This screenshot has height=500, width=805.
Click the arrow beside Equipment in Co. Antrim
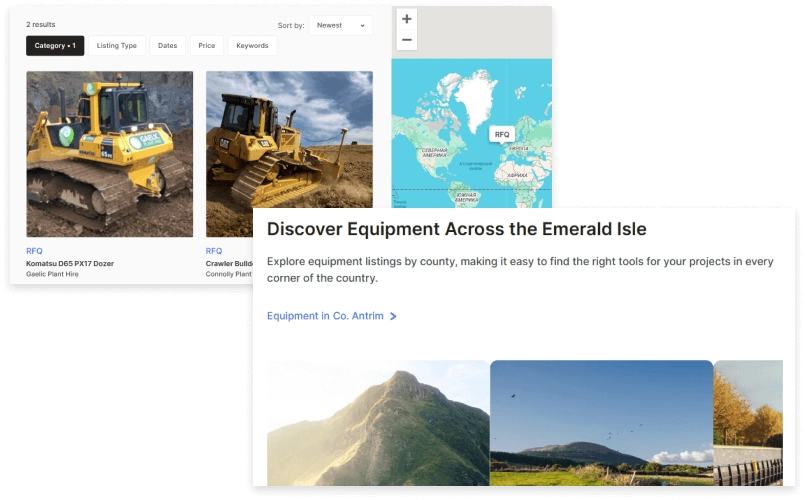point(393,317)
